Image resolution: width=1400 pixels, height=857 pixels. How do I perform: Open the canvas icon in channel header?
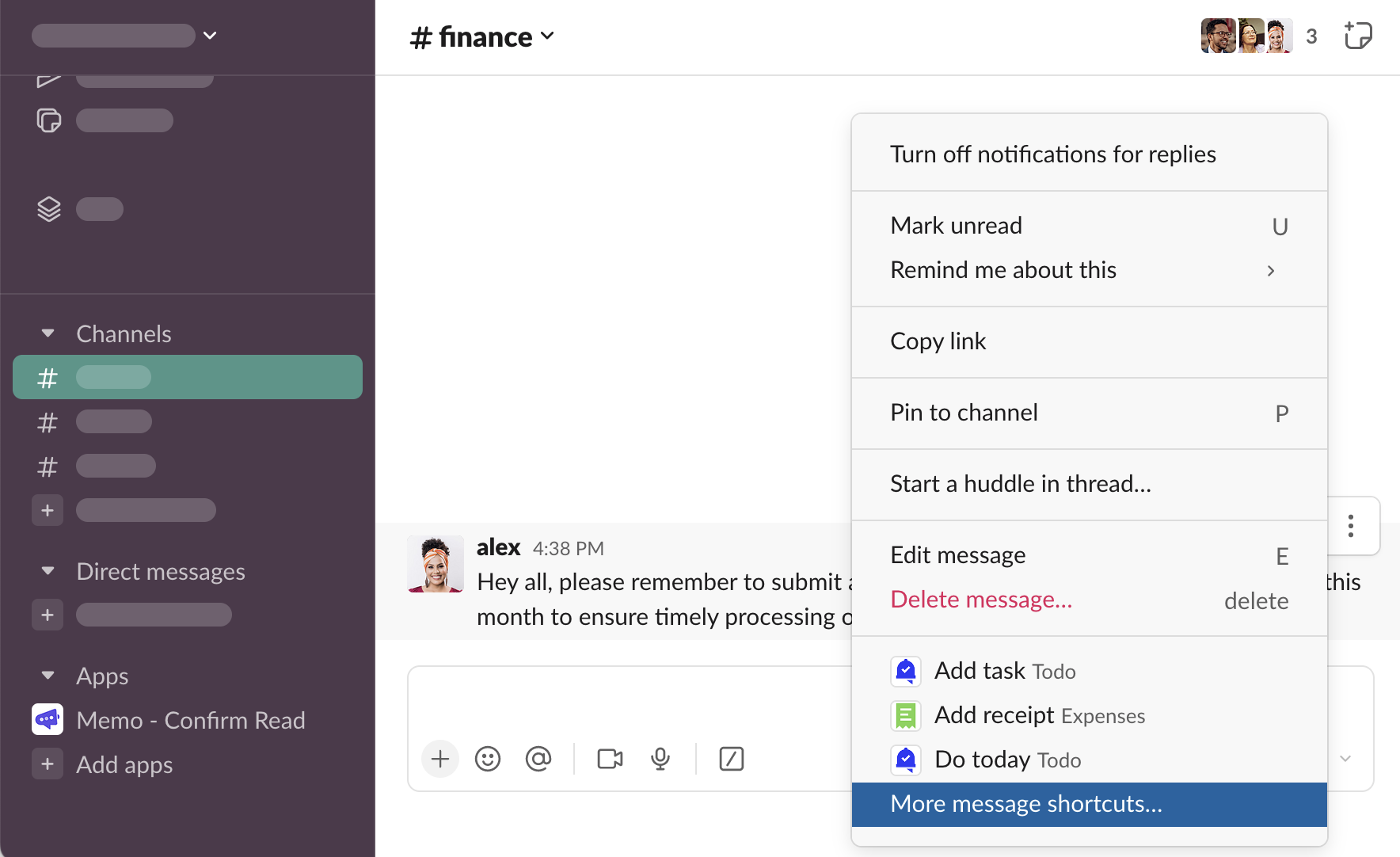coord(1358,36)
